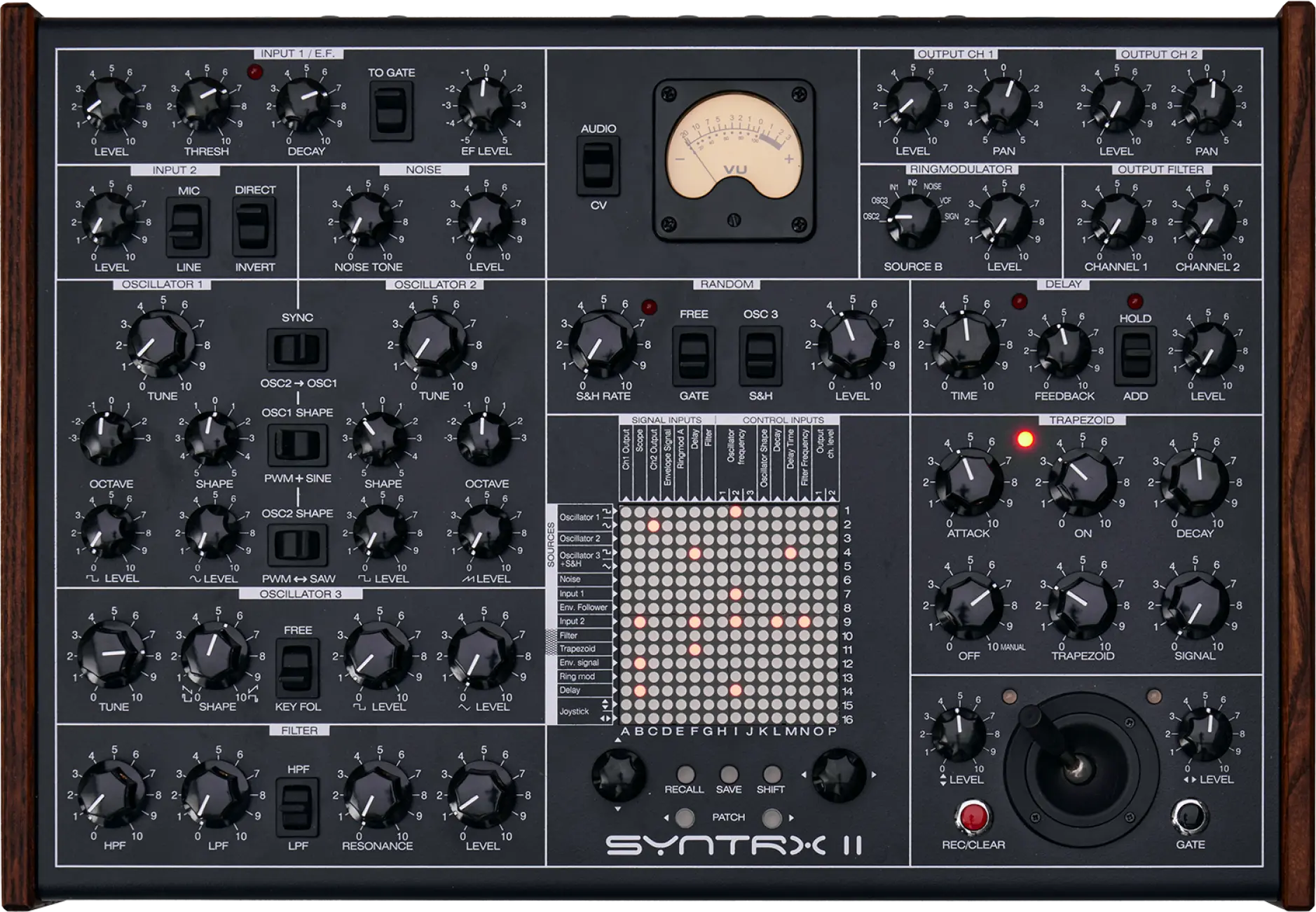1316x912 pixels.
Task: Click the Trapezoid ATTACK knob
Action: (x=969, y=482)
